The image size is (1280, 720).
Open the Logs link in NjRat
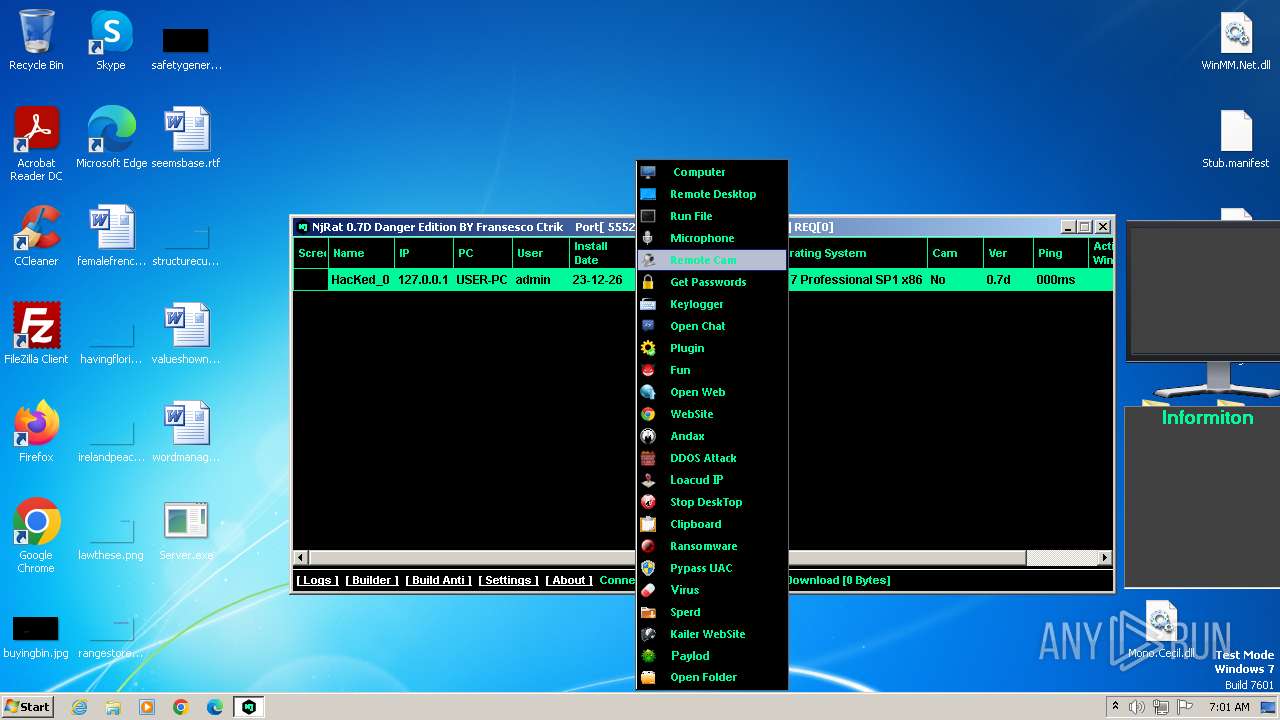(x=318, y=580)
